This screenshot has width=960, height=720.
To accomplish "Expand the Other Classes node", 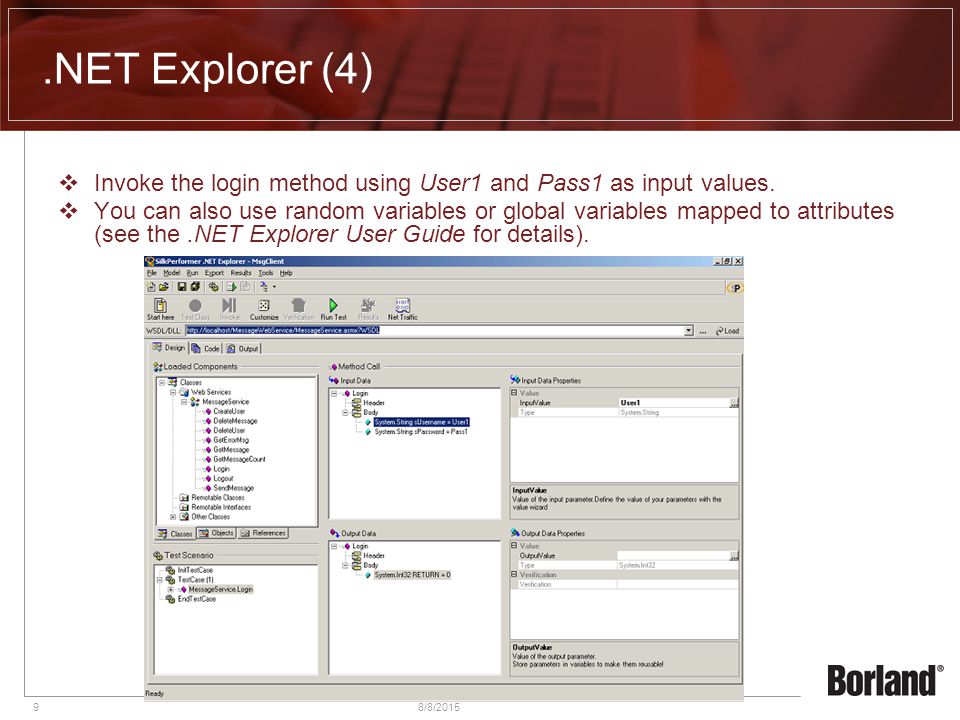I will point(173,517).
